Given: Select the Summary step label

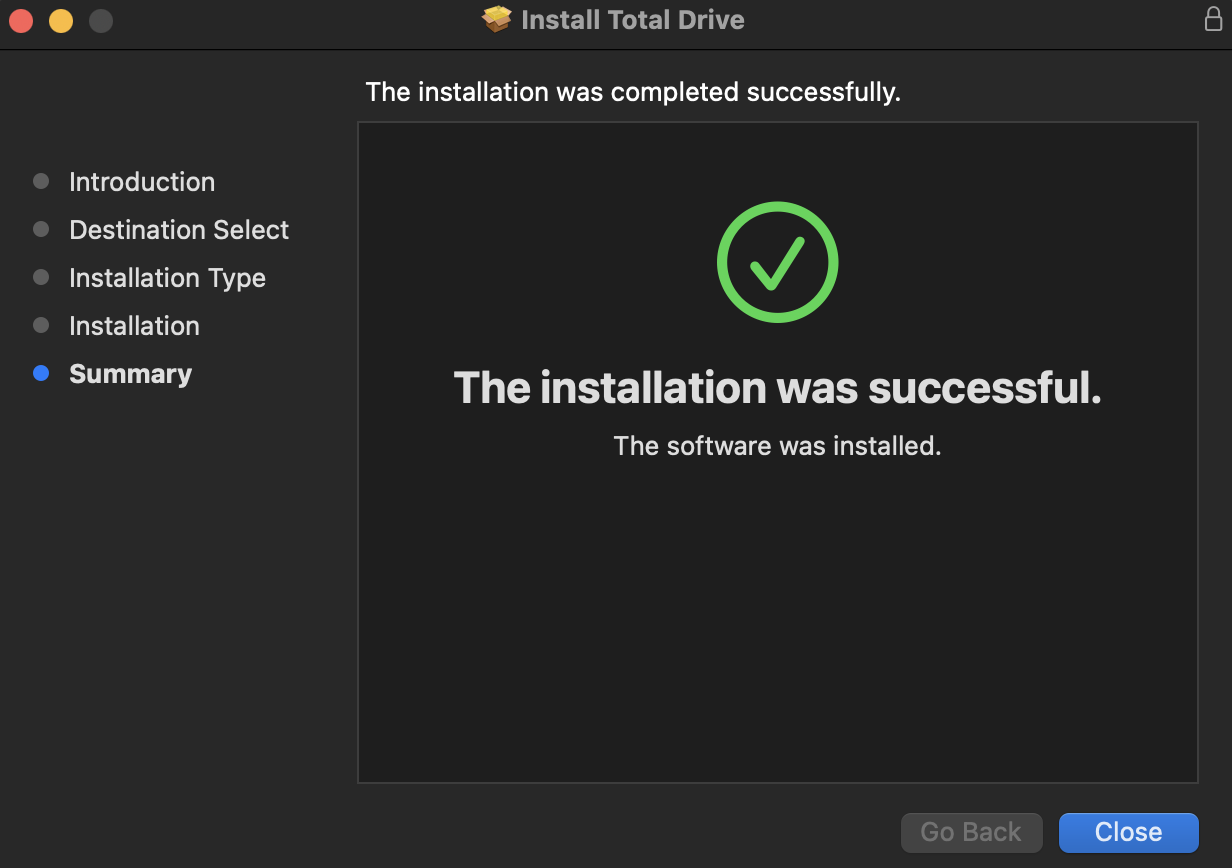Looking at the screenshot, I should tap(130, 374).
